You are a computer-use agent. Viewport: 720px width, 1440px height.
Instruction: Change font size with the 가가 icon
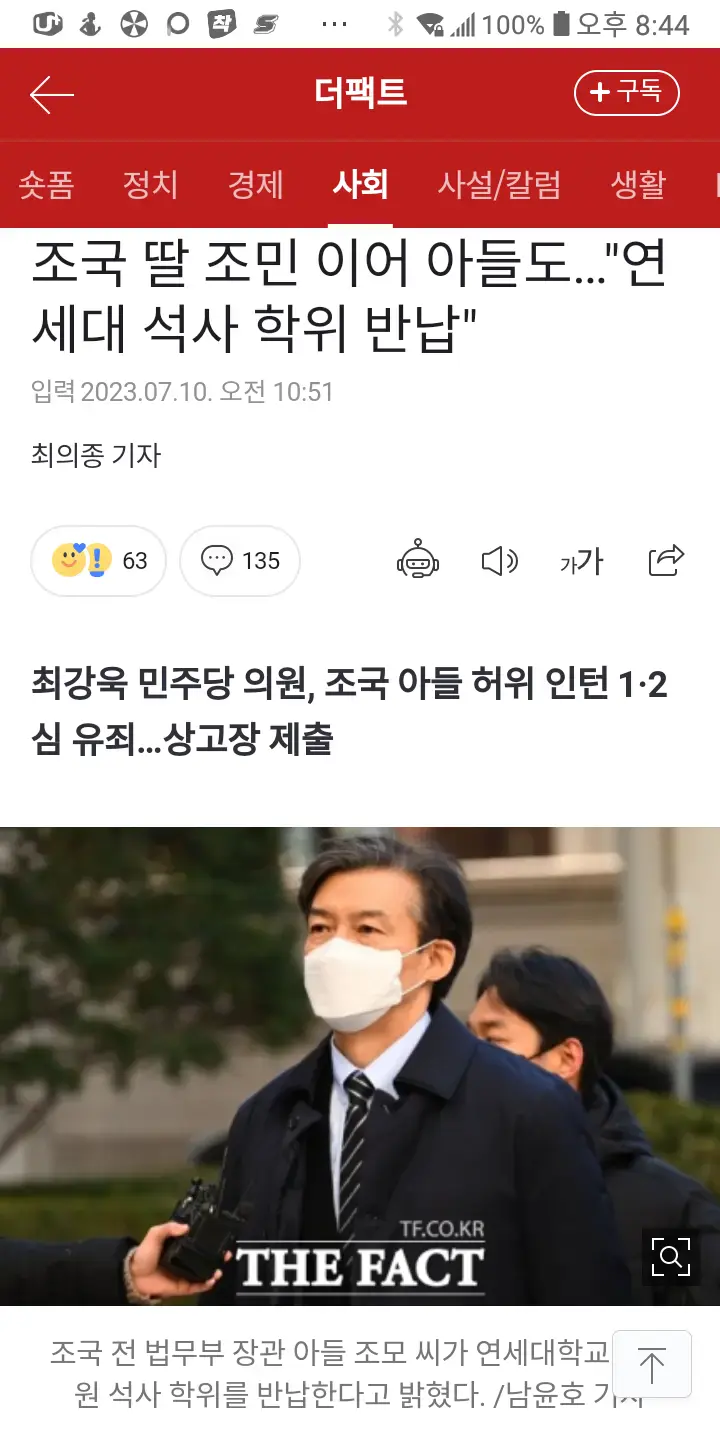pos(581,562)
